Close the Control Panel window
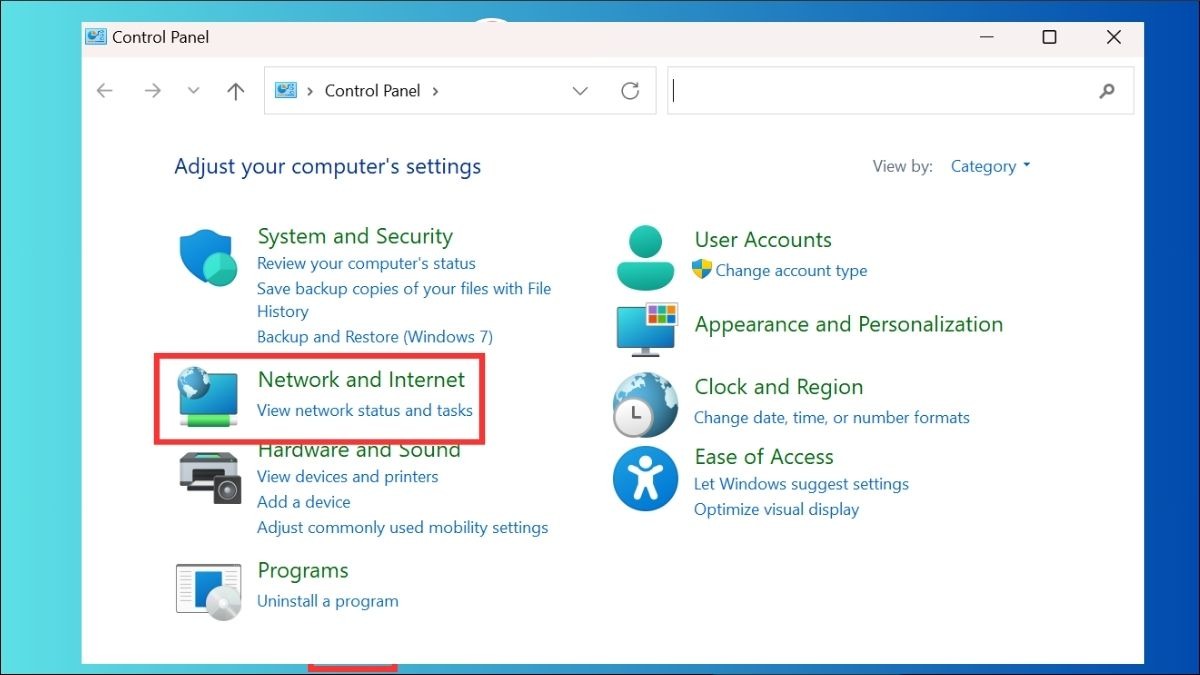Viewport: 1200px width, 675px height. pos(1114,37)
